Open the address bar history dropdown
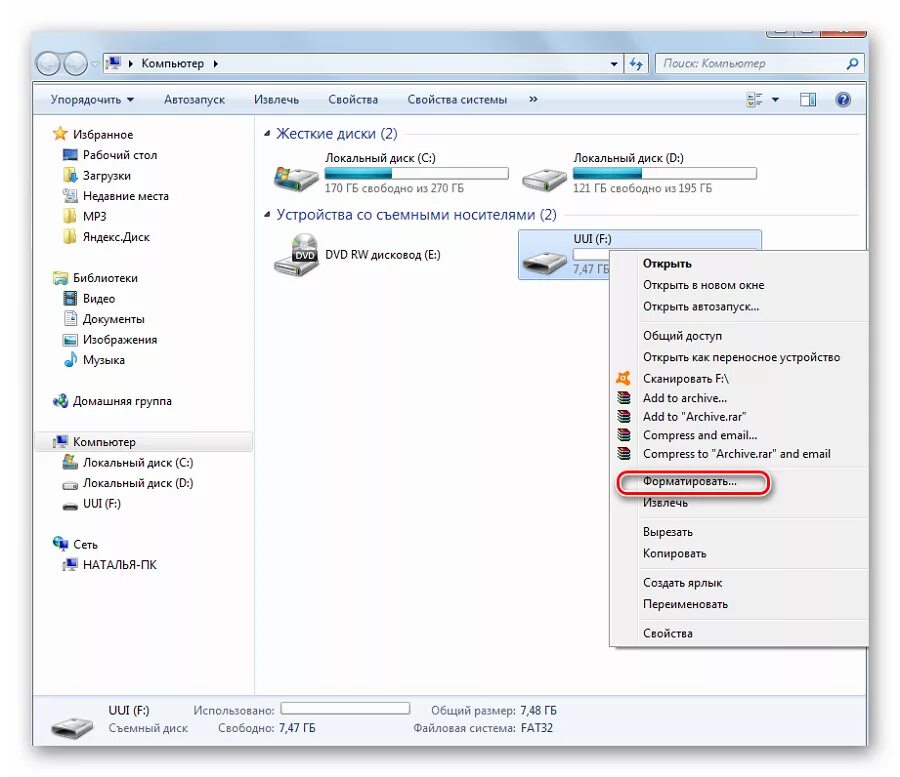 point(614,64)
